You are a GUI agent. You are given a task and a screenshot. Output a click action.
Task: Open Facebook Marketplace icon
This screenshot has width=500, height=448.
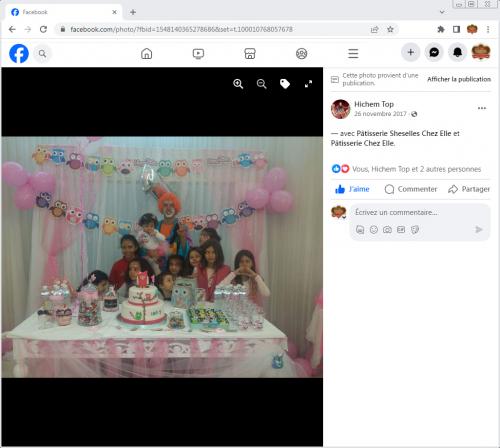250,53
